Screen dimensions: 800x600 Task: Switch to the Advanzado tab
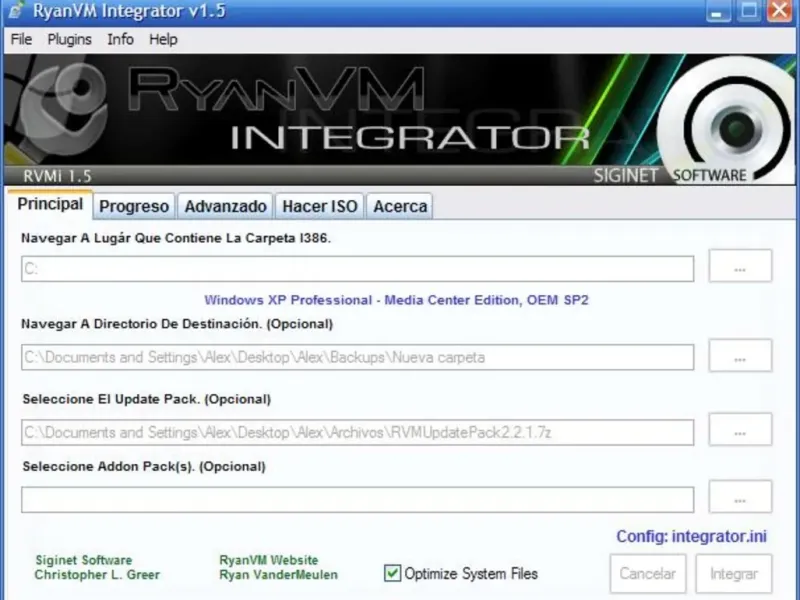click(226, 207)
